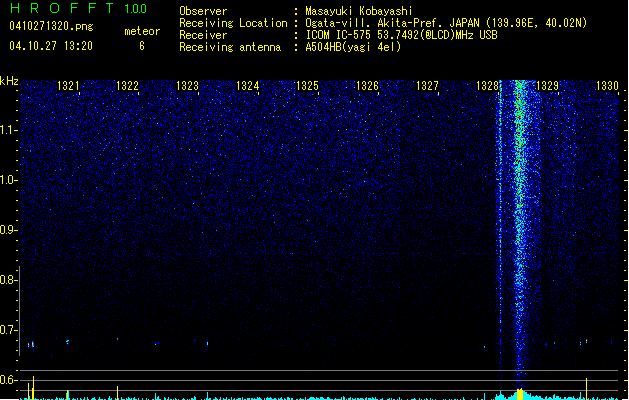Click the yellow peak in the bottom signal graph under the echo
629x400 pixels.
pos(520,394)
